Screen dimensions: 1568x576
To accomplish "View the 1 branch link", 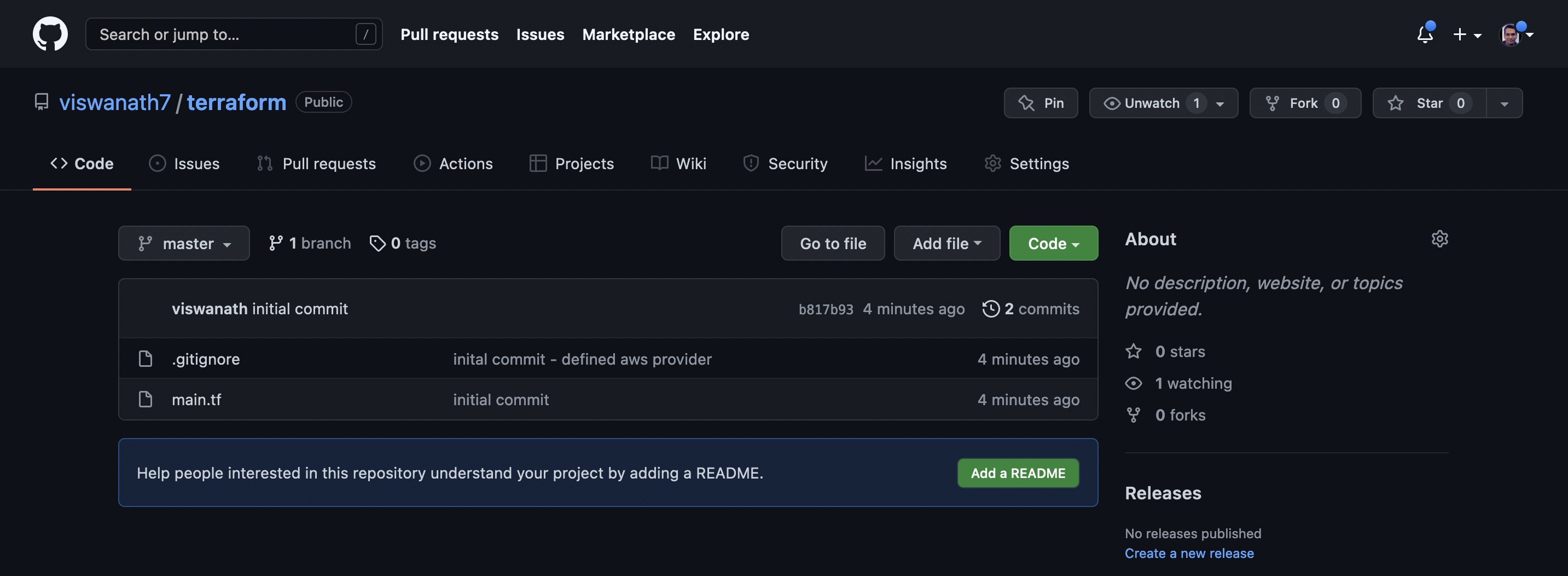I will tap(309, 243).
